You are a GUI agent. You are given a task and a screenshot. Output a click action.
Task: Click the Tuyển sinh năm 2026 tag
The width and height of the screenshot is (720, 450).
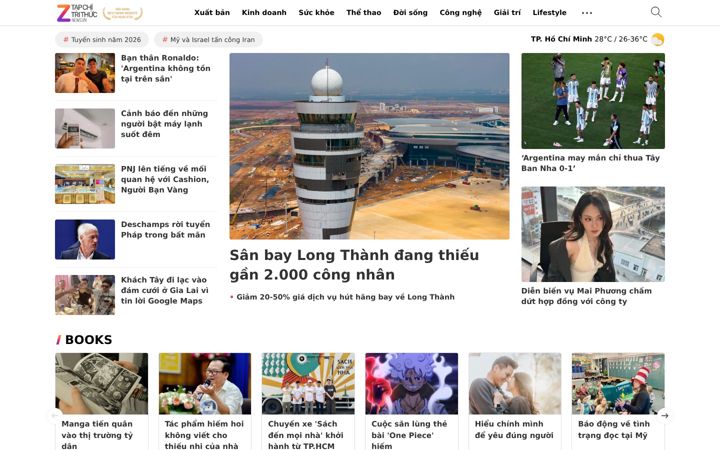click(102, 39)
